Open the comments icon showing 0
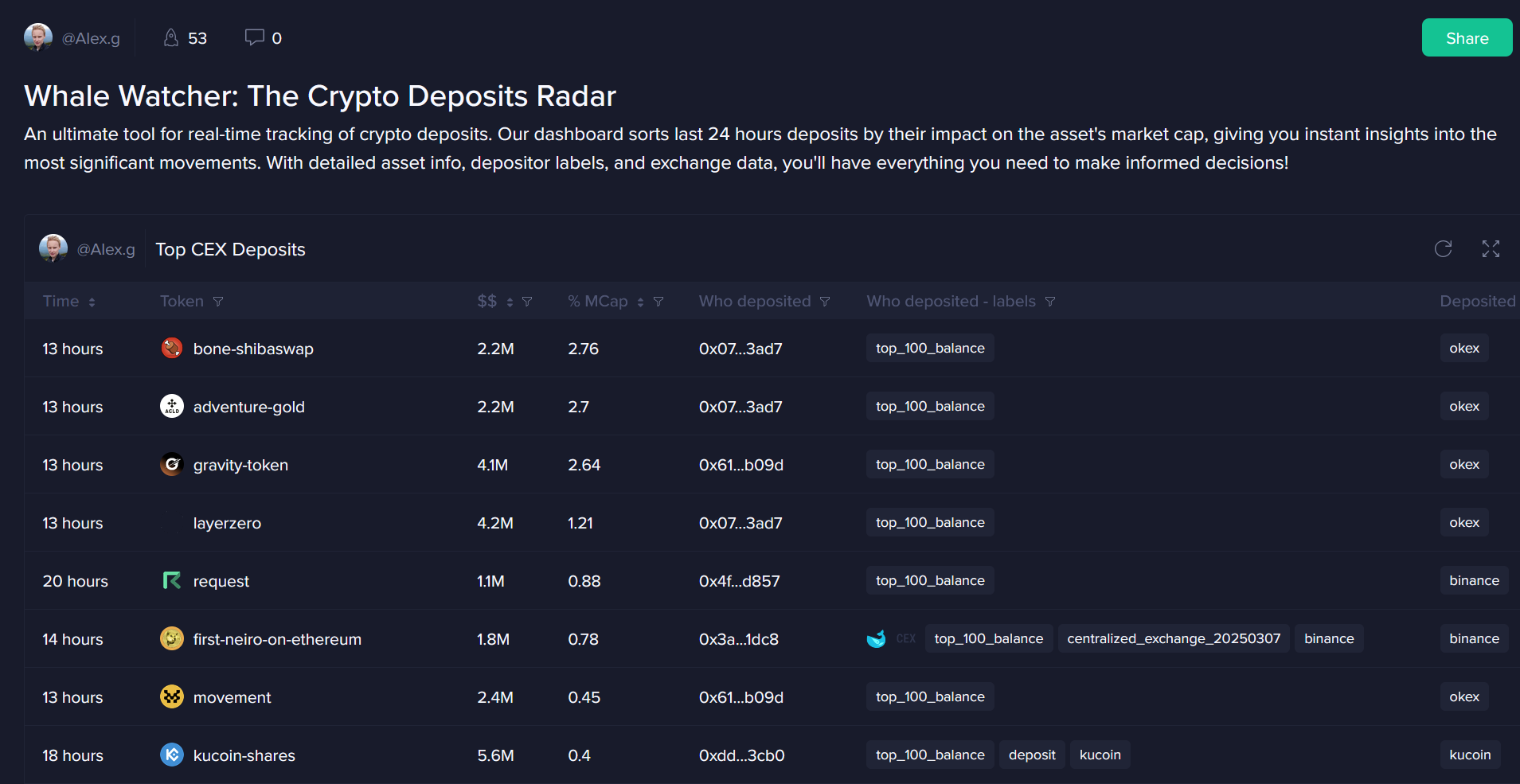The image size is (1520, 784). 254,37
